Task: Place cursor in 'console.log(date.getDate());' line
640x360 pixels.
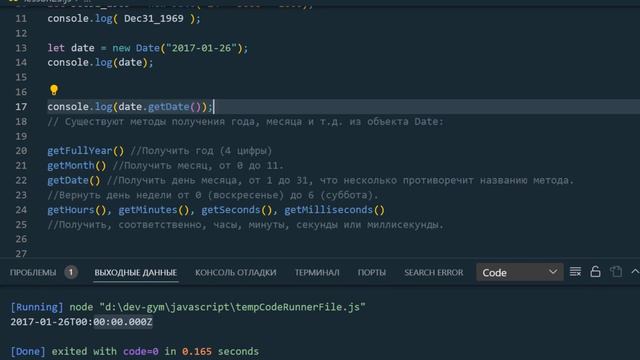Action: pyautogui.click(x=130, y=107)
